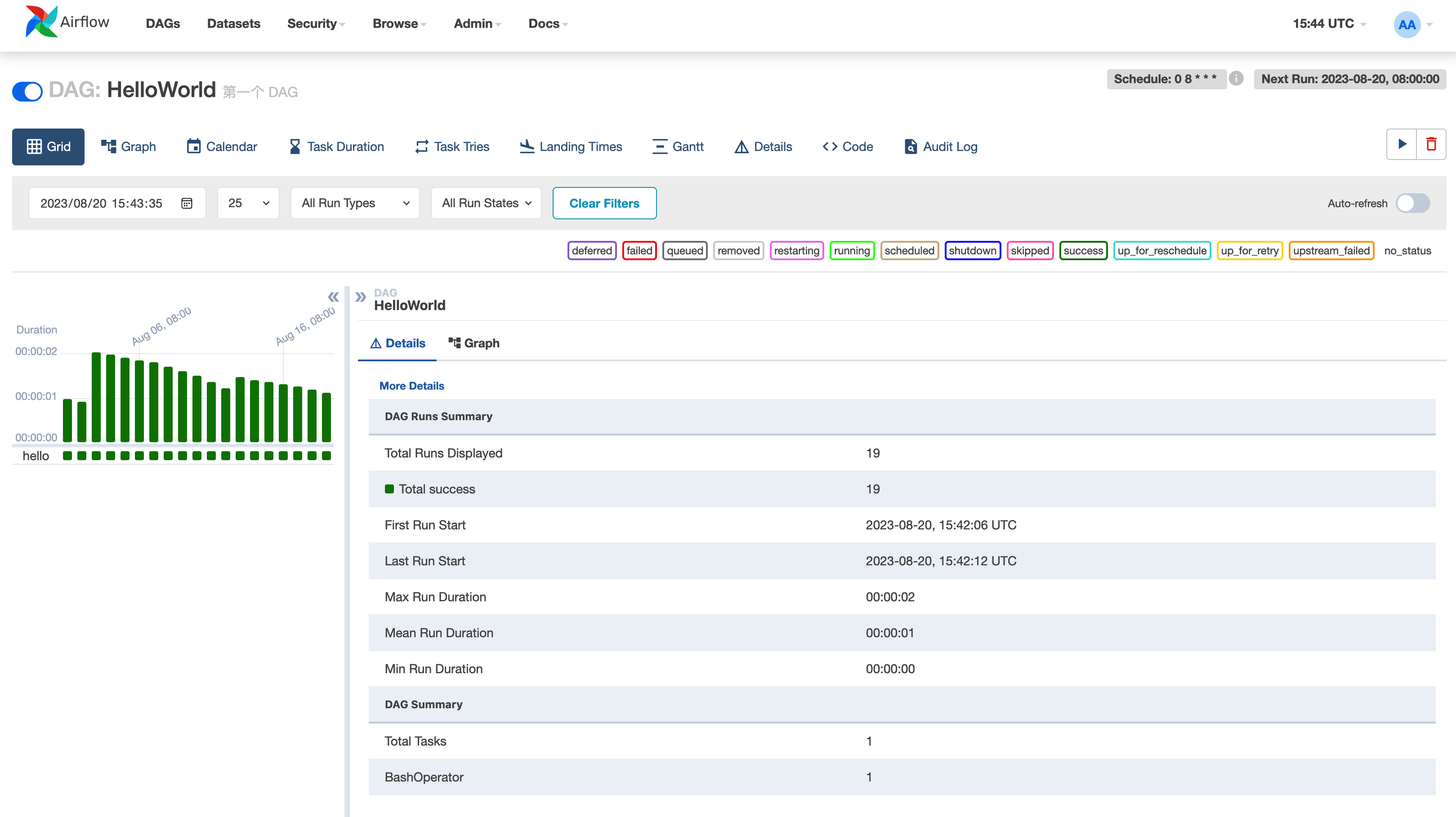Click the Airflow pinwheel logo
The height and width of the screenshot is (817, 1456).
[41, 22]
